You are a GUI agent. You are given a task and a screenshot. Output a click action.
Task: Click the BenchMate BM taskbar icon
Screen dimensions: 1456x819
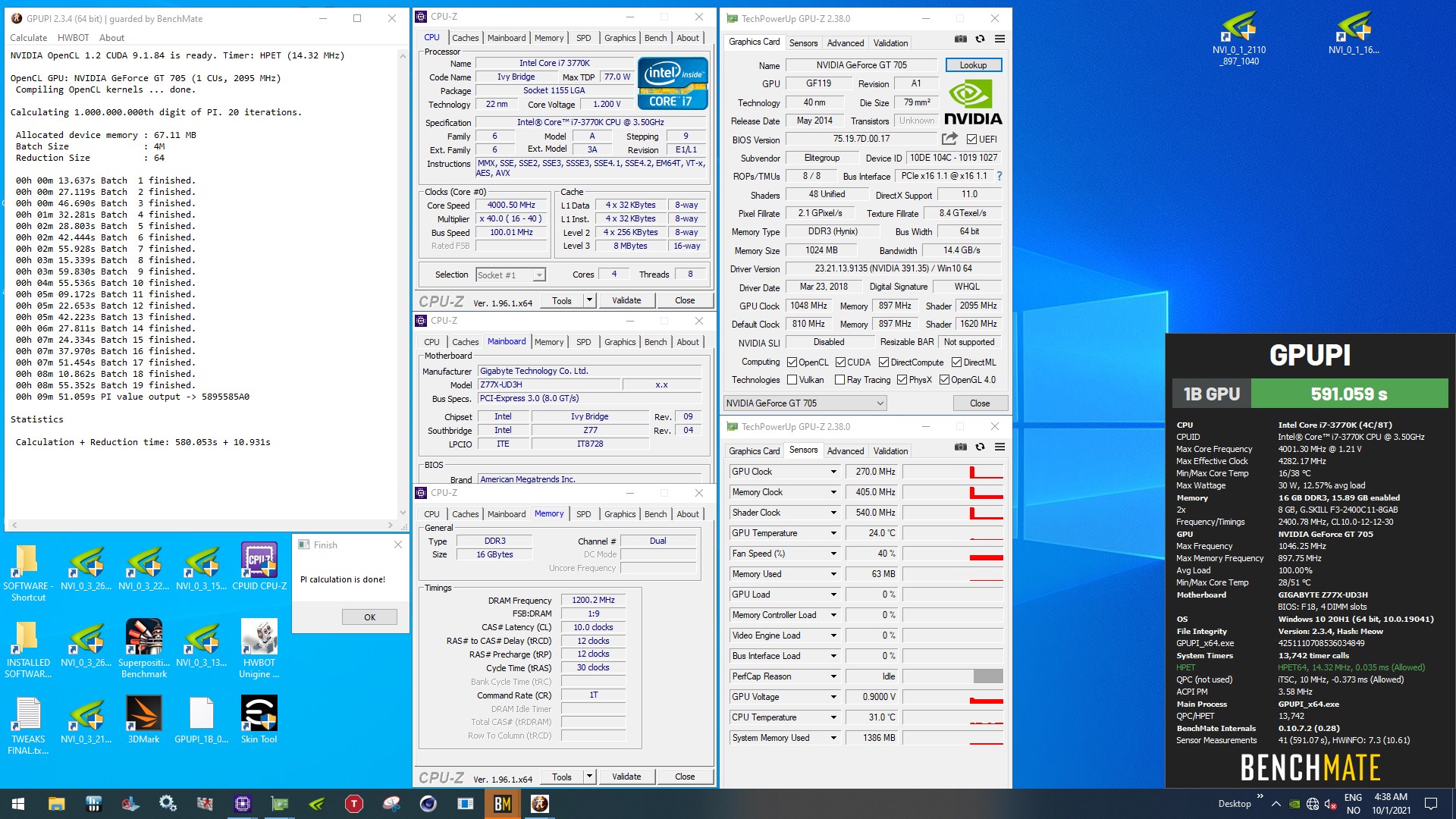(502, 804)
